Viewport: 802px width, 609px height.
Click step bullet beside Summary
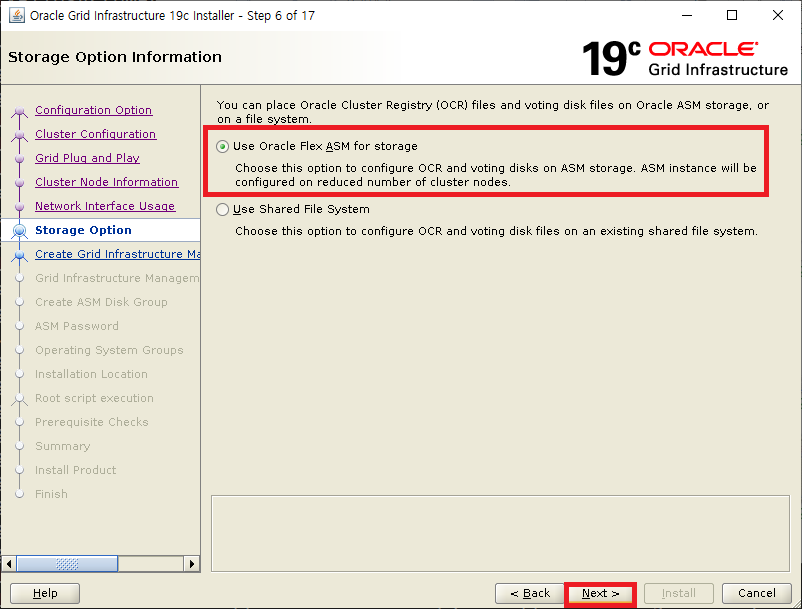click(x=19, y=446)
